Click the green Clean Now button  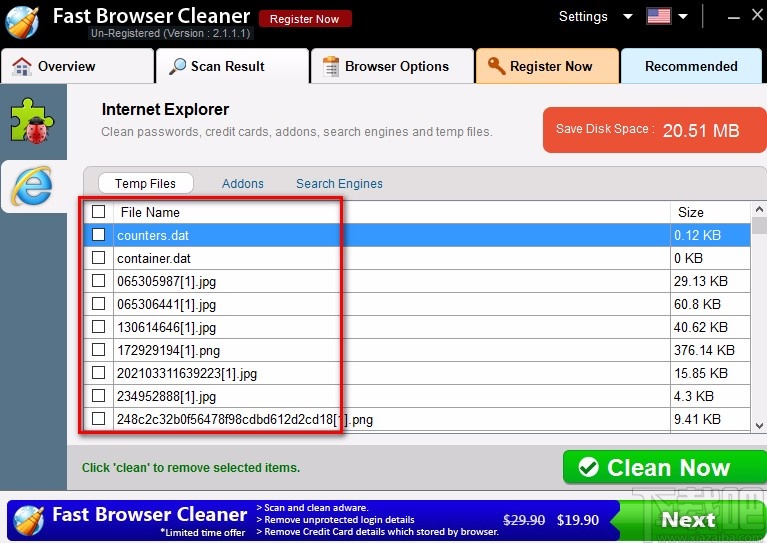[665, 467]
